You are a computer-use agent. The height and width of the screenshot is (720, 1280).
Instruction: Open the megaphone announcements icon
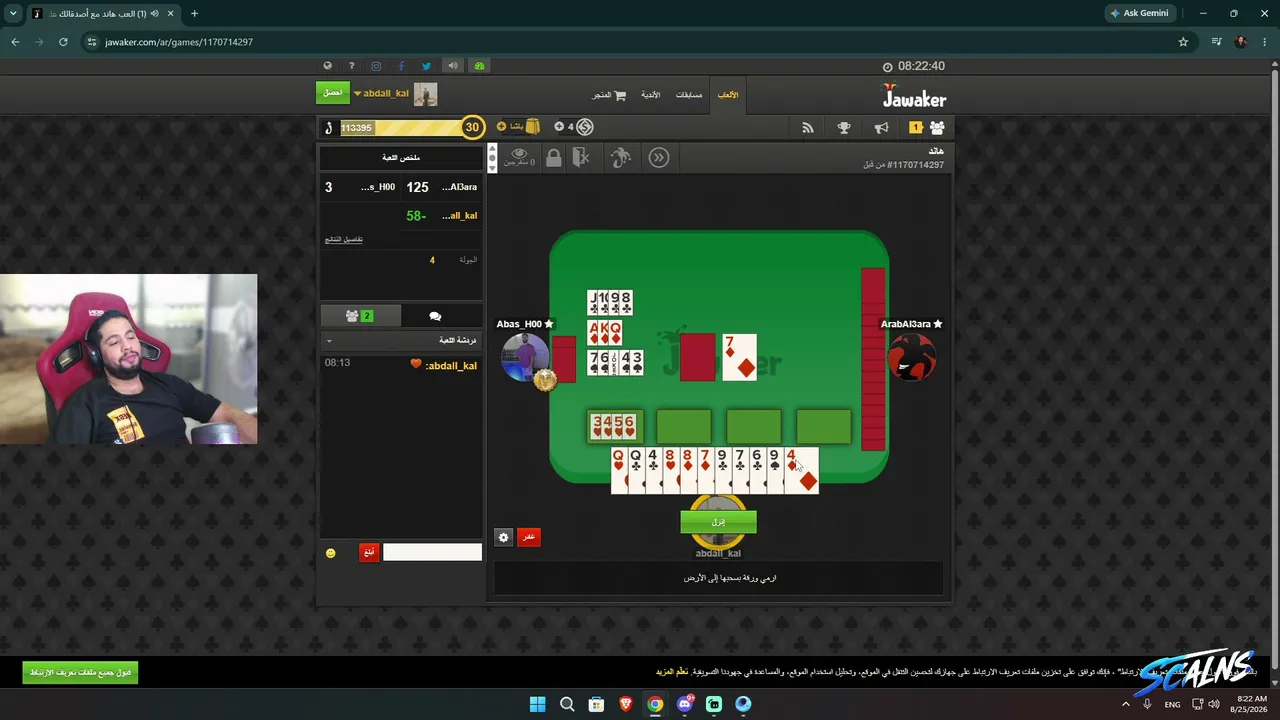coord(881,128)
